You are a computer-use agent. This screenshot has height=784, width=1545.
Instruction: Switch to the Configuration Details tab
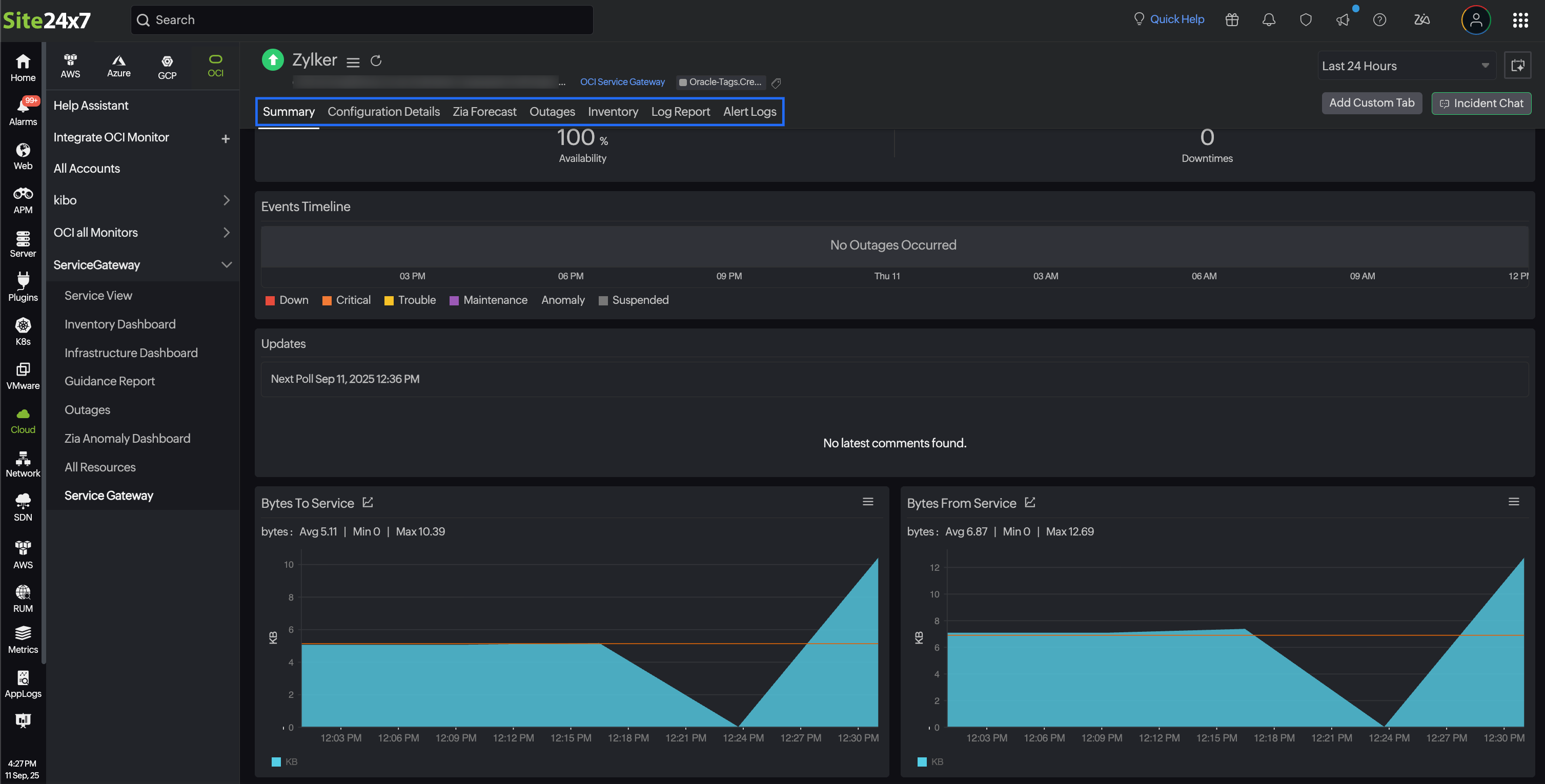[x=383, y=112]
